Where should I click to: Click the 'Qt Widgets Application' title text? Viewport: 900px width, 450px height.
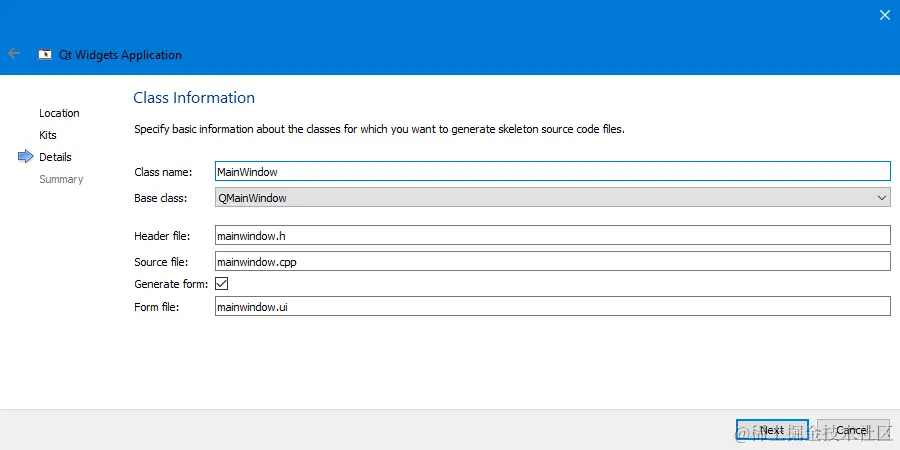click(121, 55)
